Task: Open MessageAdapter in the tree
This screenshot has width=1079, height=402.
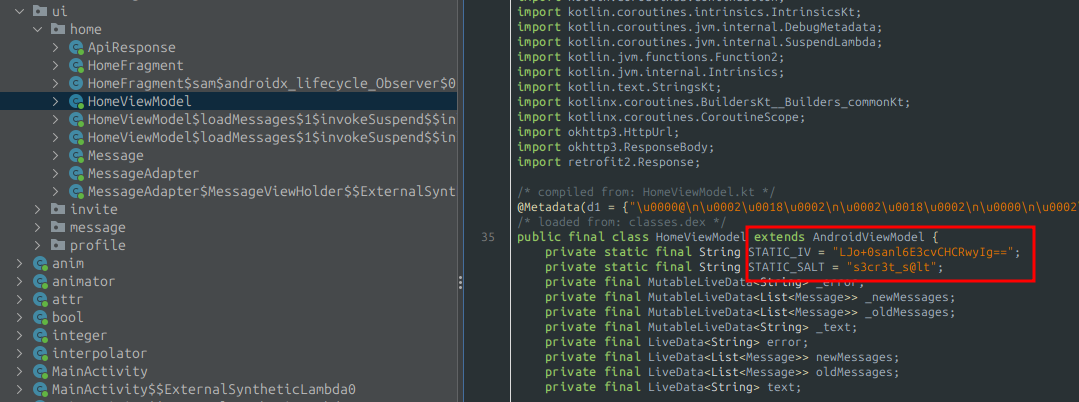Action: (x=143, y=173)
